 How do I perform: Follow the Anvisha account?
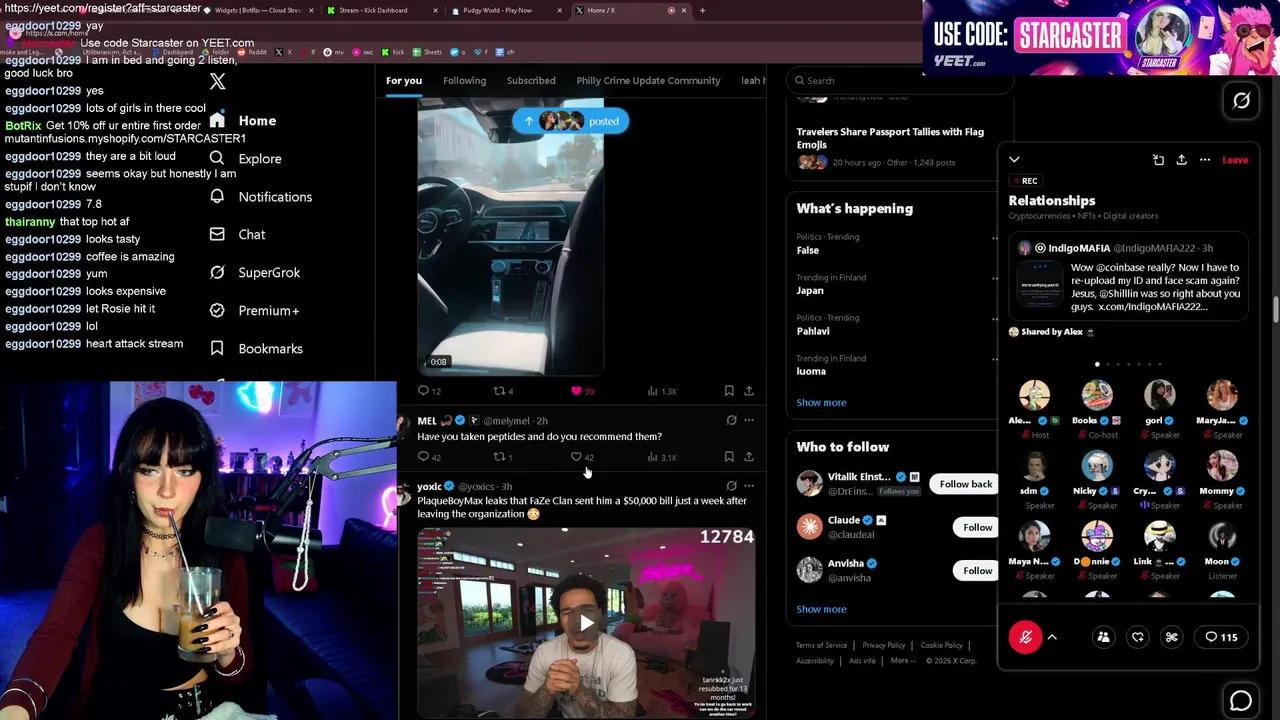pos(977,570)
